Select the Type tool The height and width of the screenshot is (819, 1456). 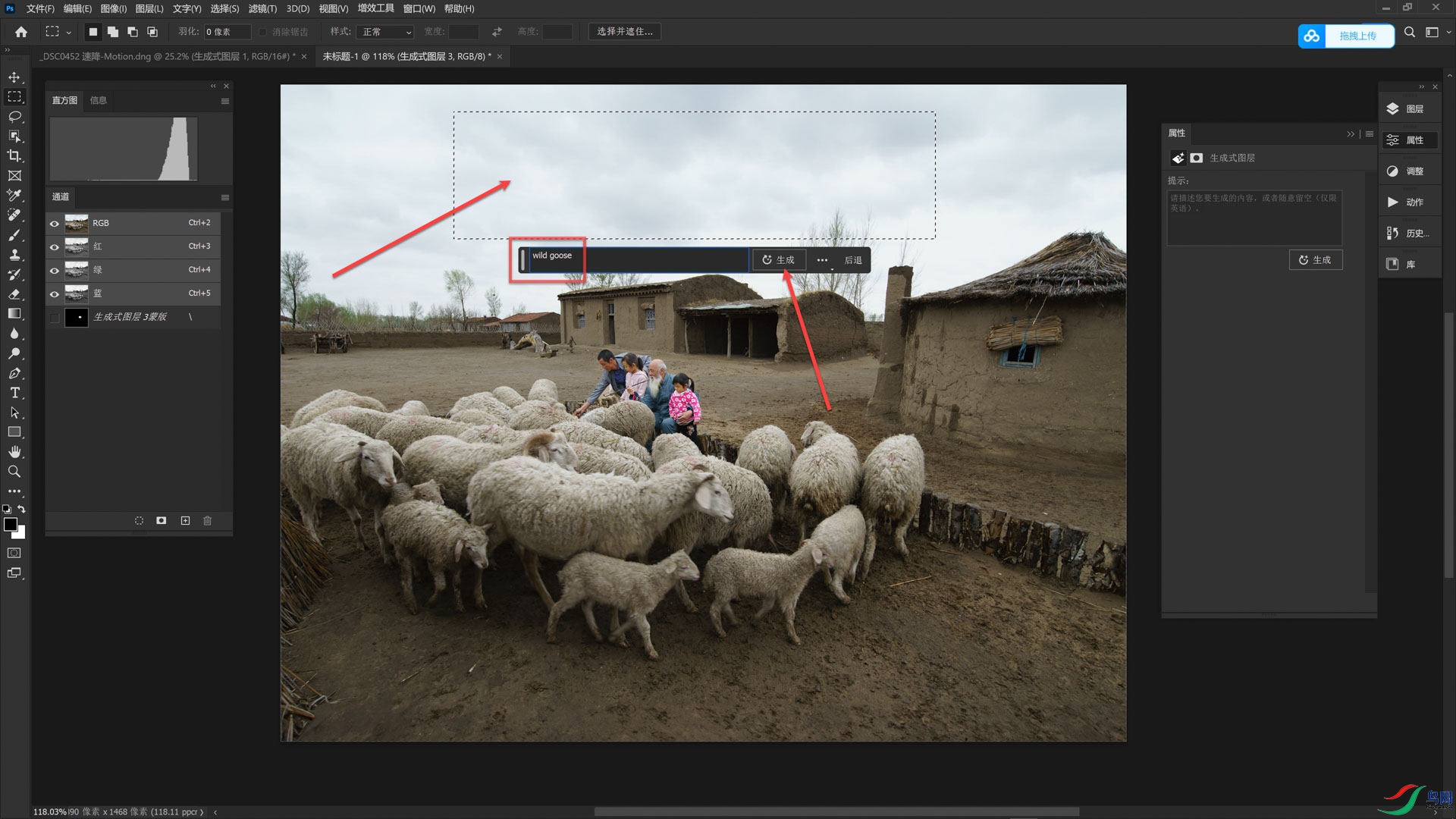tap(14, 393)
